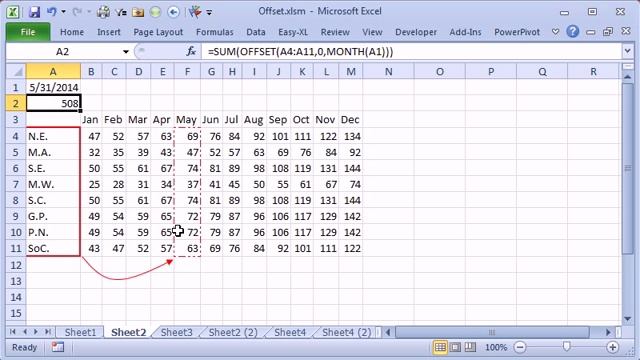Click the zoom slider handle

(566, 347)
